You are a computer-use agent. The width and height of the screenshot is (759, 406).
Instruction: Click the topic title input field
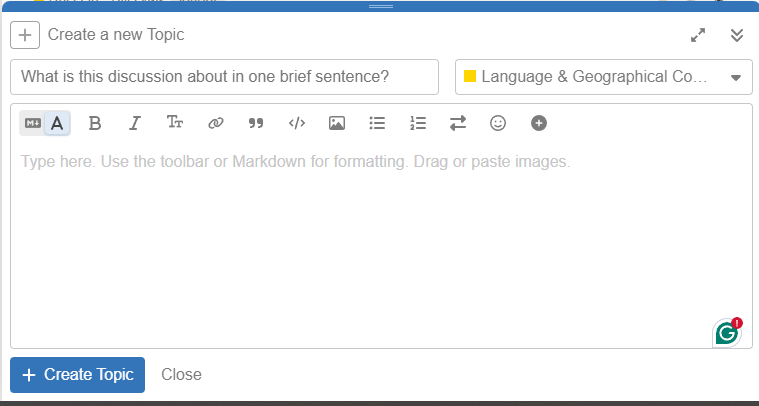[224, 77]
